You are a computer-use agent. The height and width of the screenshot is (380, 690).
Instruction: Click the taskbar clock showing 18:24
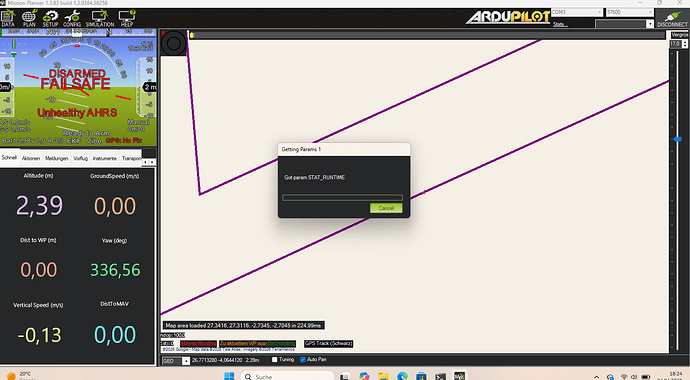(x=675, y=374)
